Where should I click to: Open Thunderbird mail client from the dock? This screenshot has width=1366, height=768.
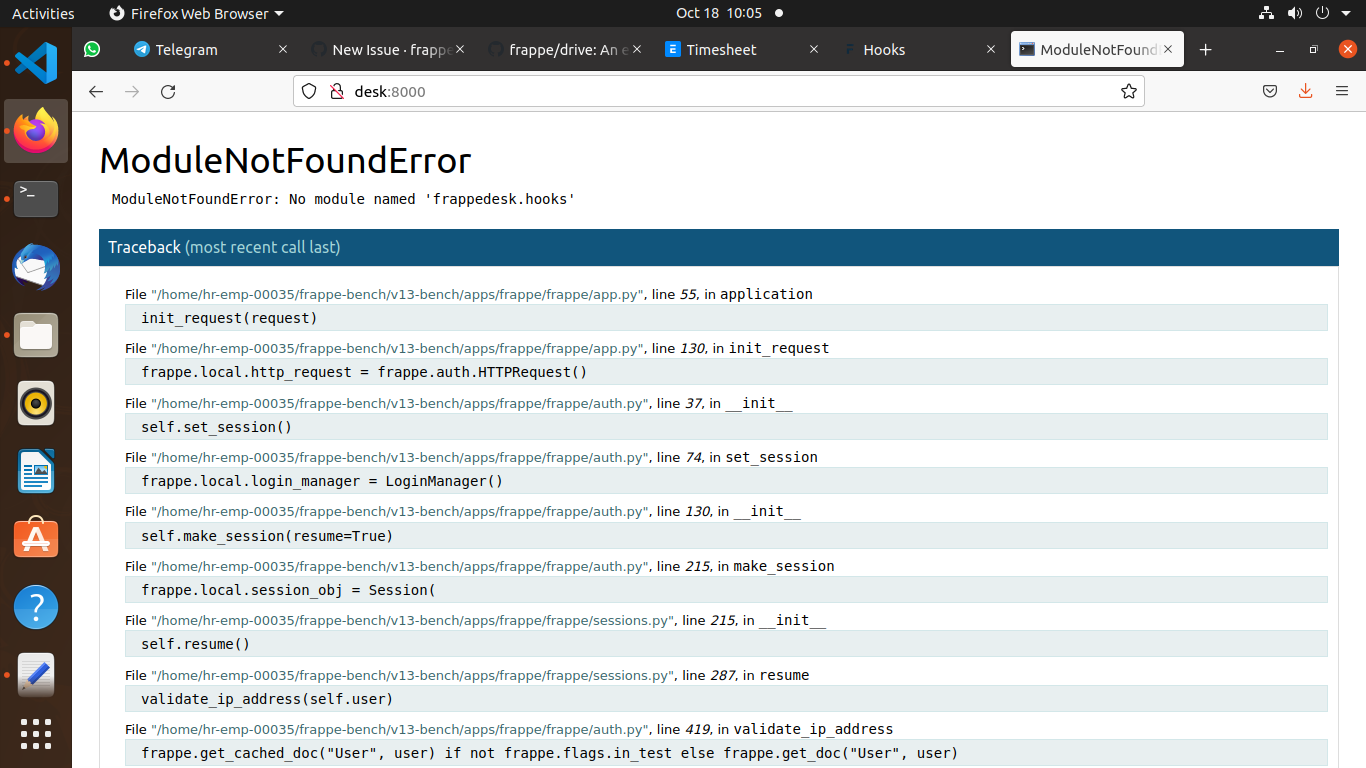pyautogui.click(x=35, y=267)
